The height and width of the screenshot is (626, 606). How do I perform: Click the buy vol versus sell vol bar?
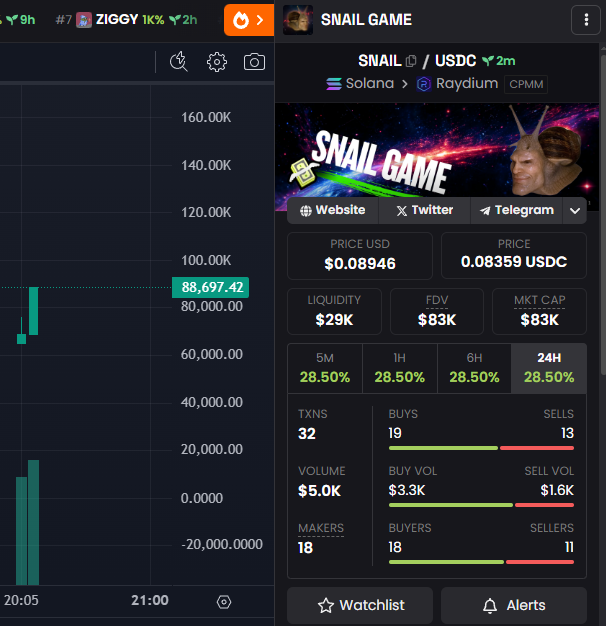pyautogui.click(x=481, y=505)
